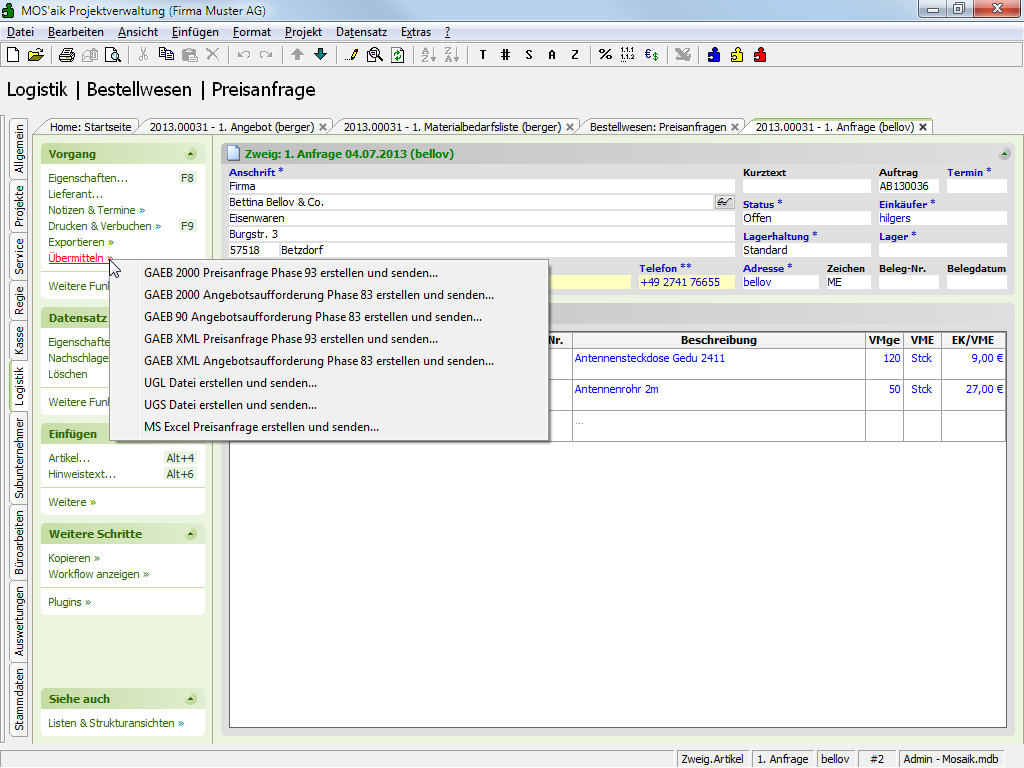
Task: Collapse the Siehe auch section
Action: click(x=191, y=699)
